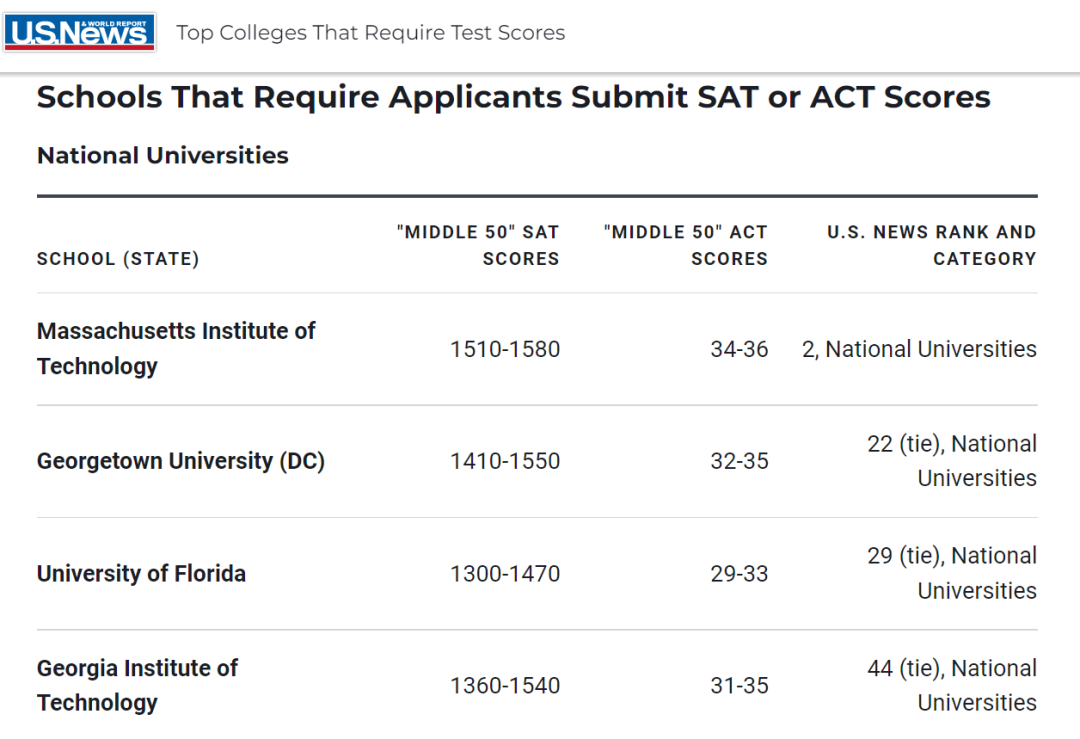Select University of Florida's SAT range 1300-1470
This screenshot has height=739, width=1080.
point(505,574)
